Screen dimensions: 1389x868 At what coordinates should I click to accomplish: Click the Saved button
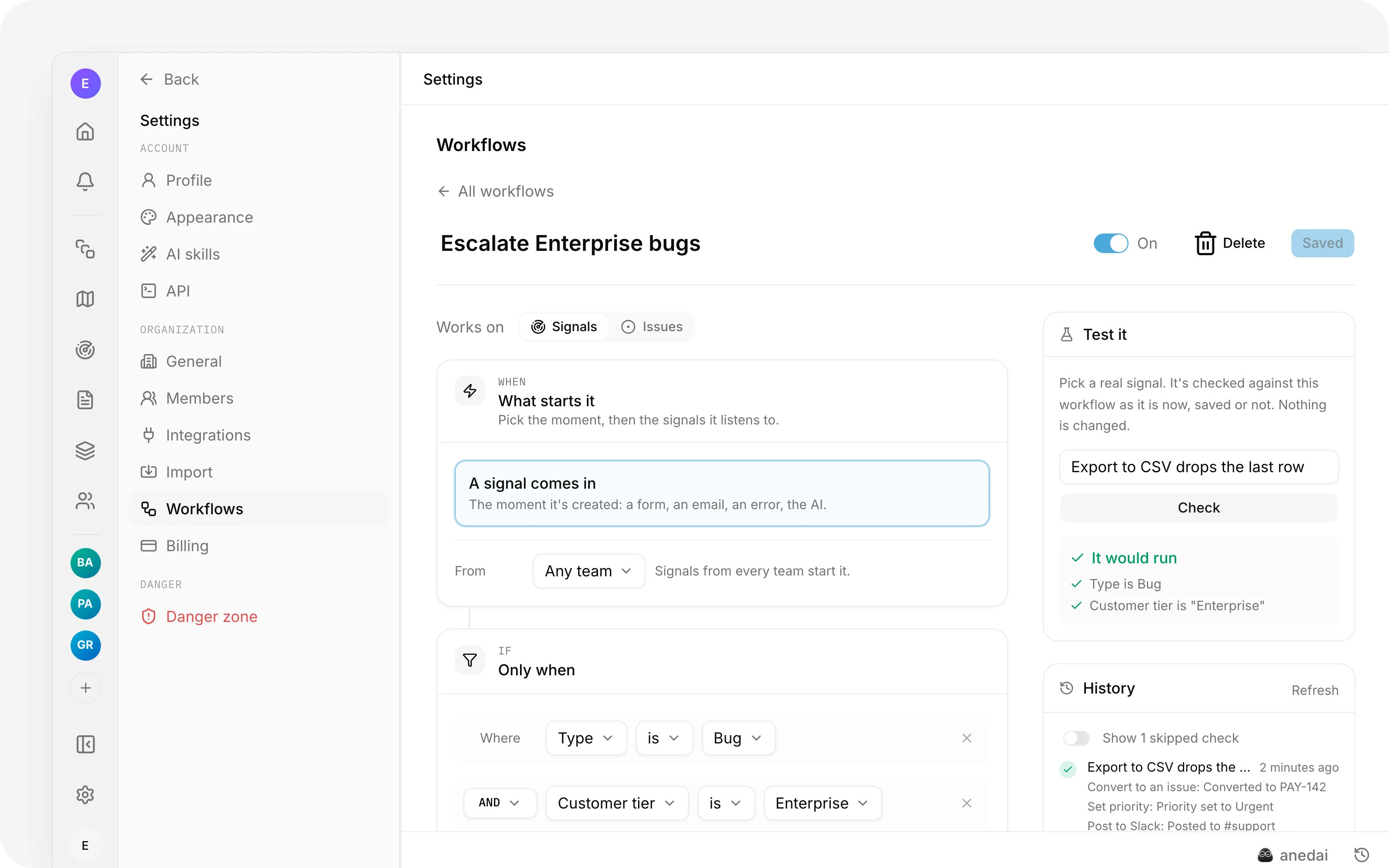click(x=1323, y=243)
